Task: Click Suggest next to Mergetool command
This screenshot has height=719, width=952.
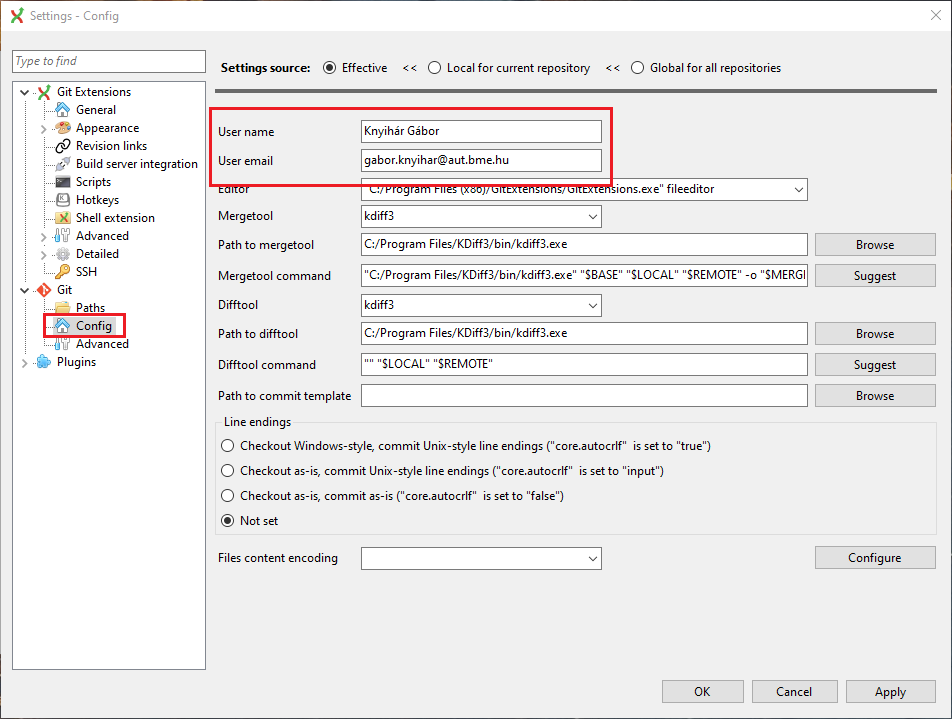Action: click(x=874, y=276)
